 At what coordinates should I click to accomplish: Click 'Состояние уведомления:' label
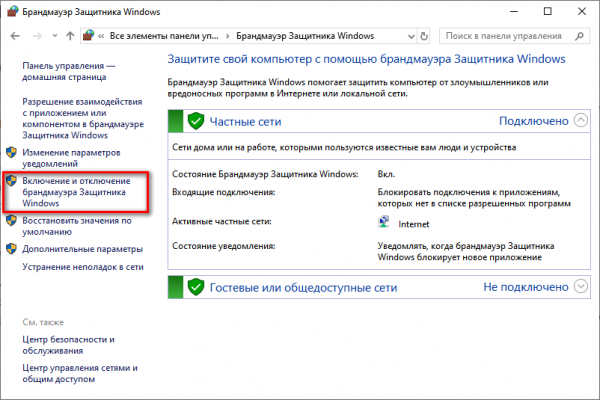coord(223,246)
